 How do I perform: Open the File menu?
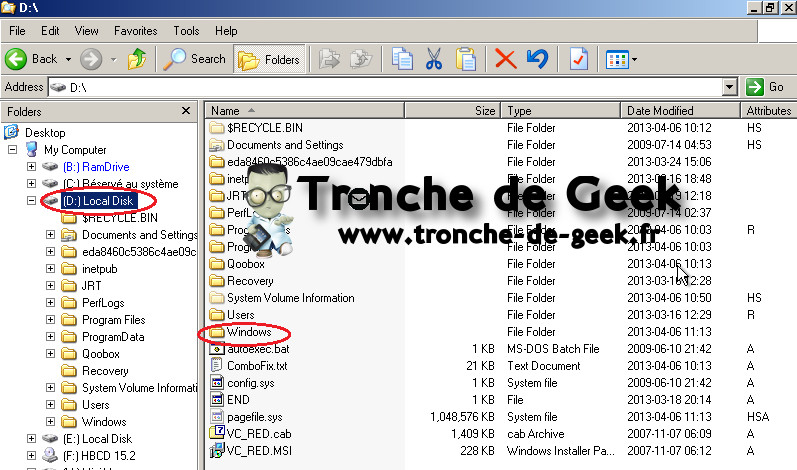point(17,31)
